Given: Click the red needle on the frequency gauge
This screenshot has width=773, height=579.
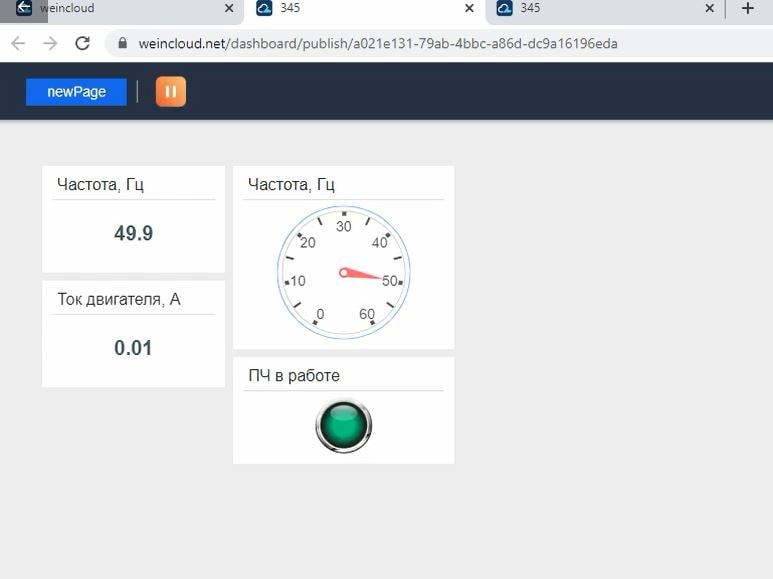Looking at the screenshot, I should [x=362, y=274].
